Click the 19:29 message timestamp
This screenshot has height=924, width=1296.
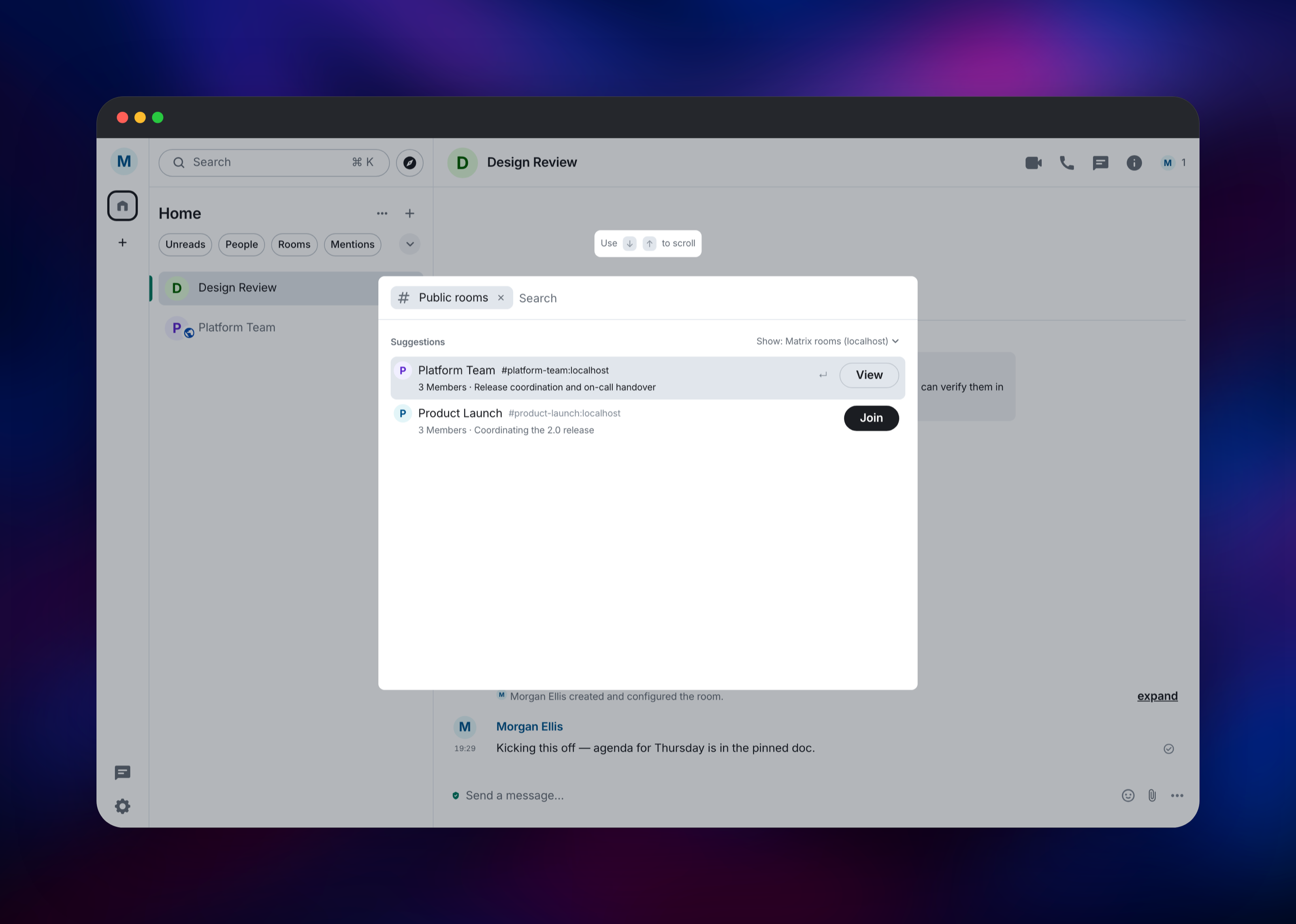pyautogui.click(x=465, y=749)
